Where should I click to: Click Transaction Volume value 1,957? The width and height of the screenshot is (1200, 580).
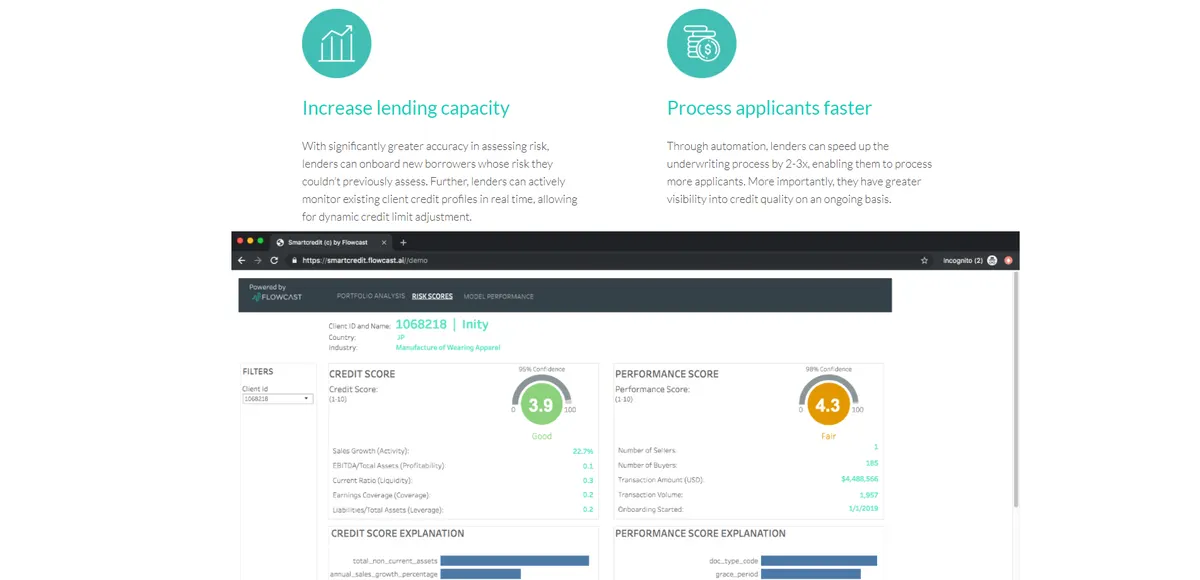pos(869,494)
